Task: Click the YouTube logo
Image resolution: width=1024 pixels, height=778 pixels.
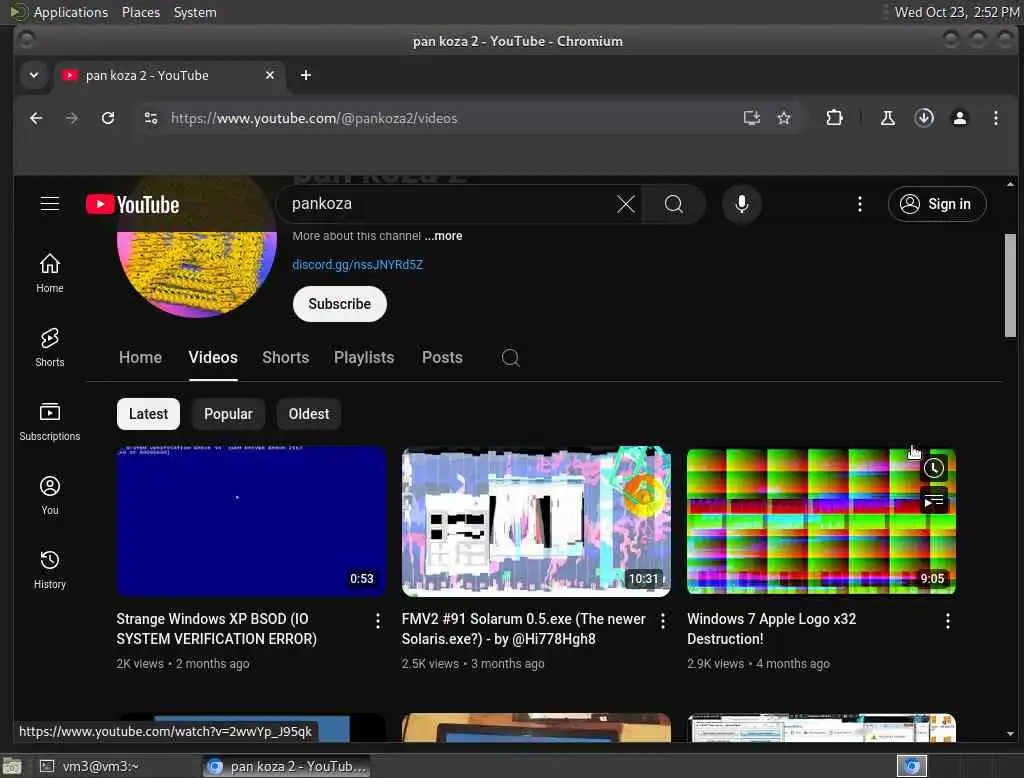Action: (x=133, y=204)
